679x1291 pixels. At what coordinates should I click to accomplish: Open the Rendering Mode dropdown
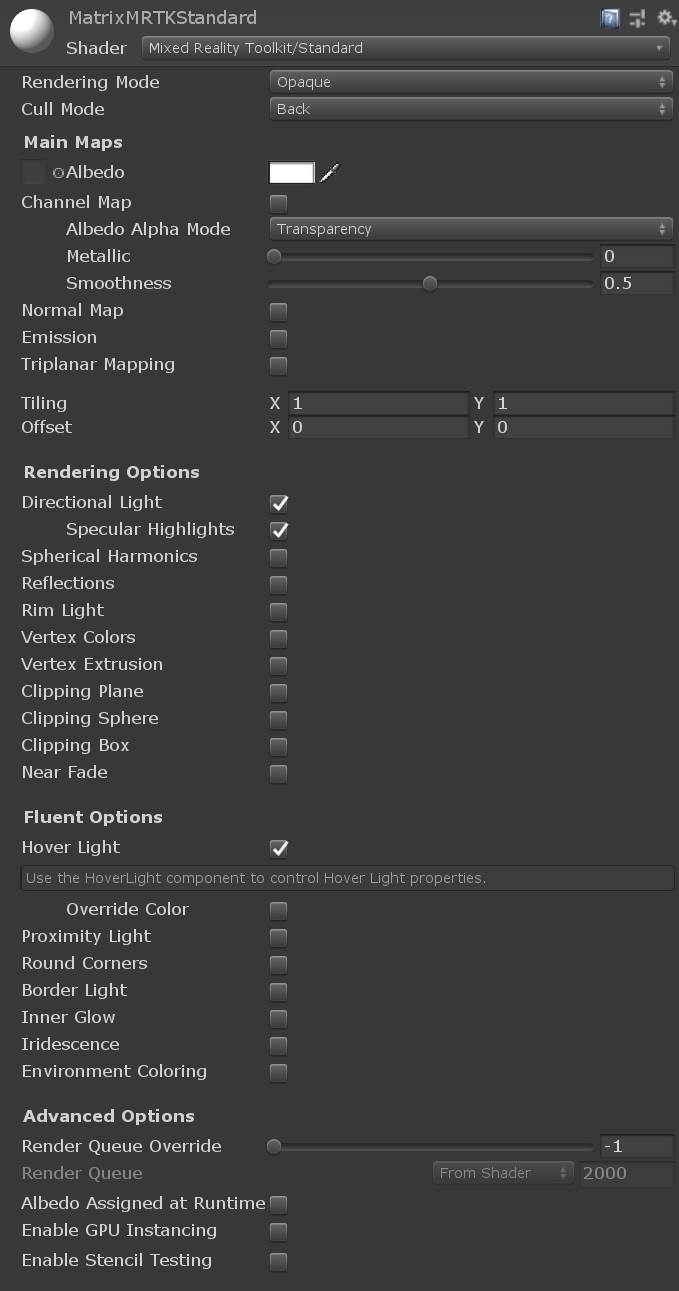pos(470,82)
